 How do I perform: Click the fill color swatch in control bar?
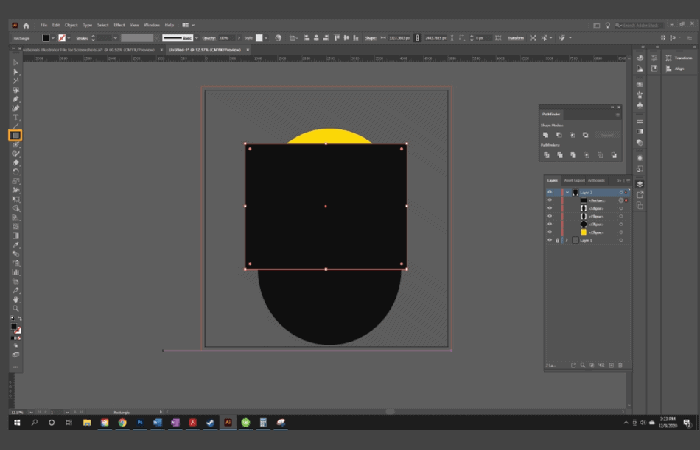(x=46, y=38)
